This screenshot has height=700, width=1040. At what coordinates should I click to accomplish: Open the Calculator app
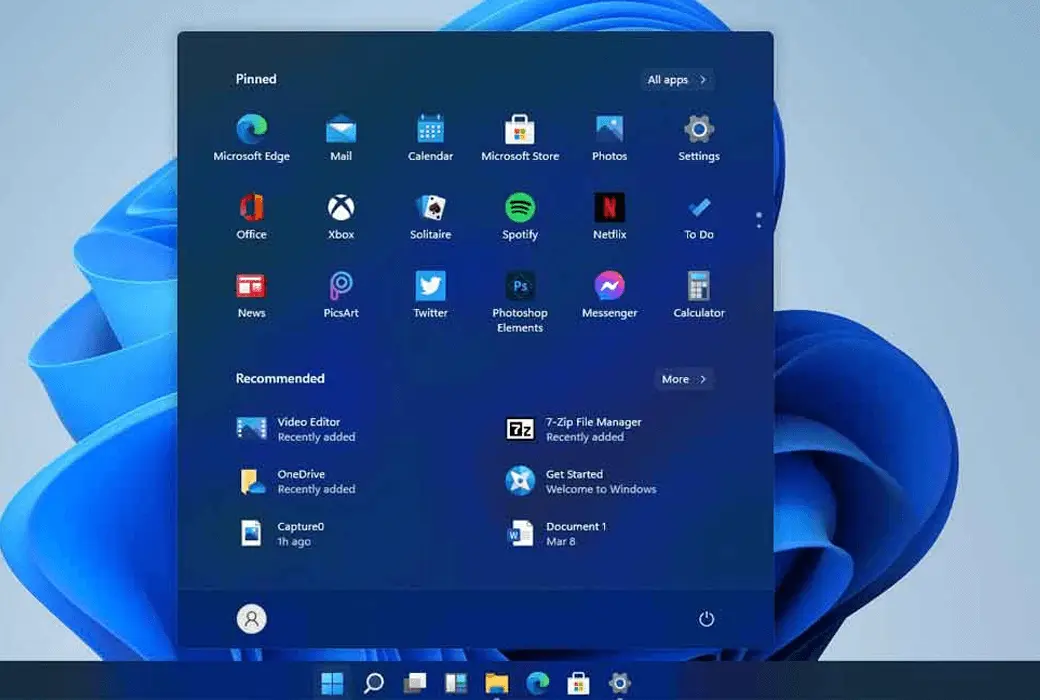[699, 295]
